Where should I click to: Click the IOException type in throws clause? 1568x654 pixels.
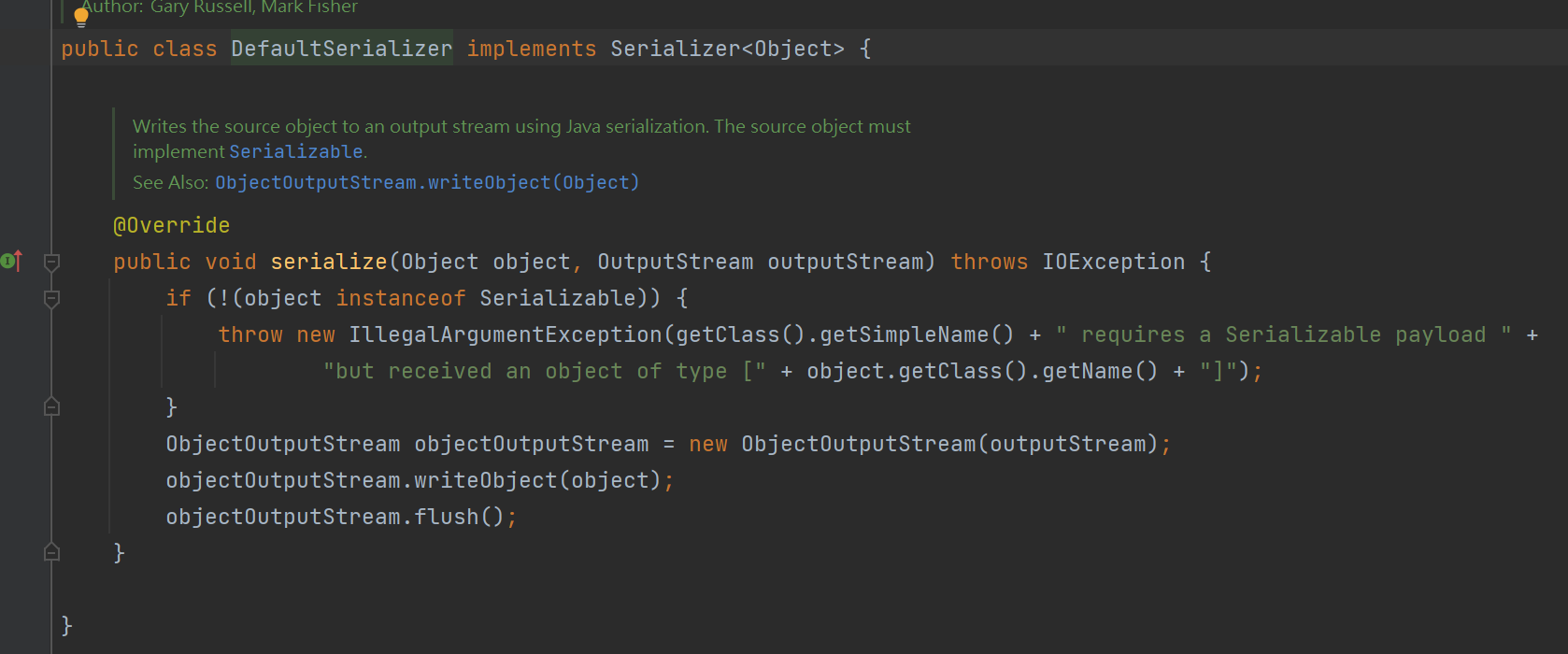point(1113,262)
